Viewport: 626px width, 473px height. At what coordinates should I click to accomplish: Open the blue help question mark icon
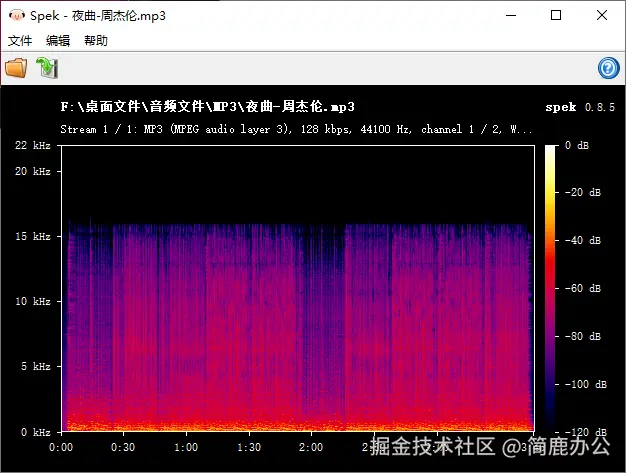point(608,68)
